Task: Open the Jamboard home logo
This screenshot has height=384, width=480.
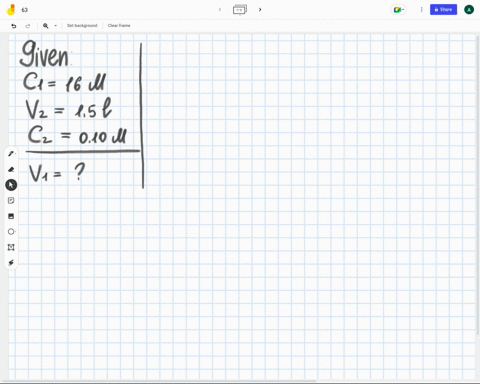Action: pos(11,10)
